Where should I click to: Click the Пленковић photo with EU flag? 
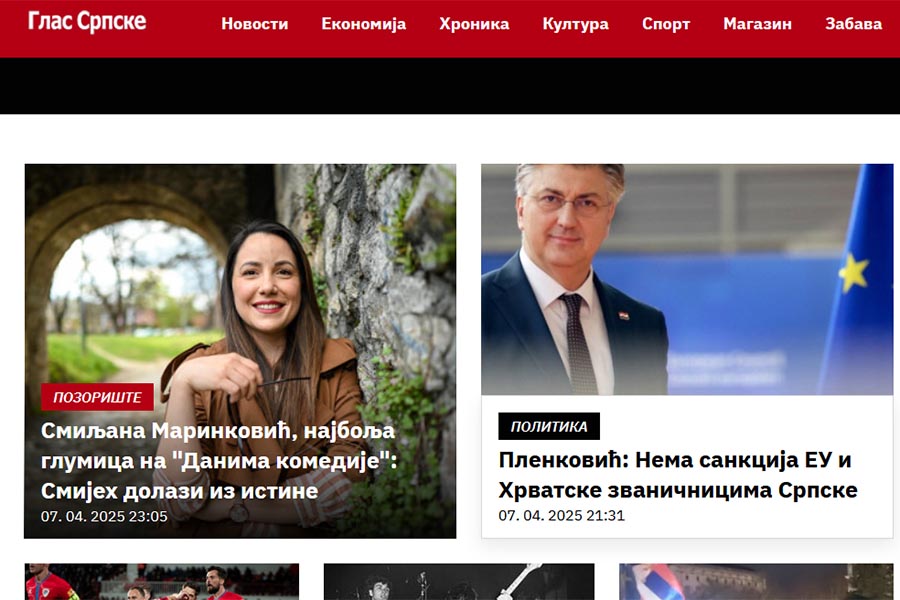pos(687,279)
